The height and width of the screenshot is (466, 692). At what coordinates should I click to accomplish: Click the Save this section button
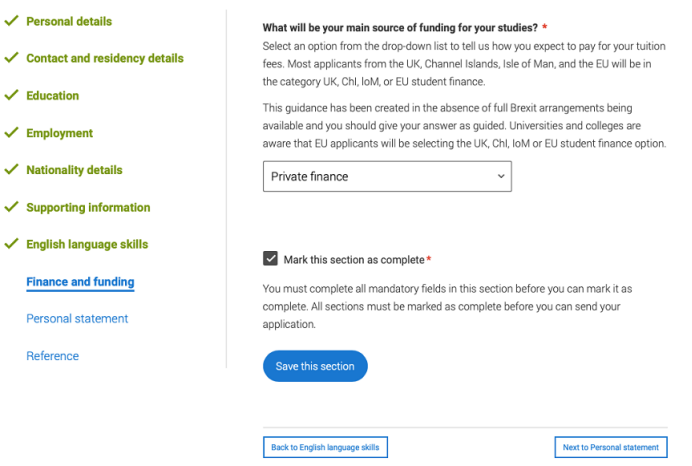pos(315,366)
